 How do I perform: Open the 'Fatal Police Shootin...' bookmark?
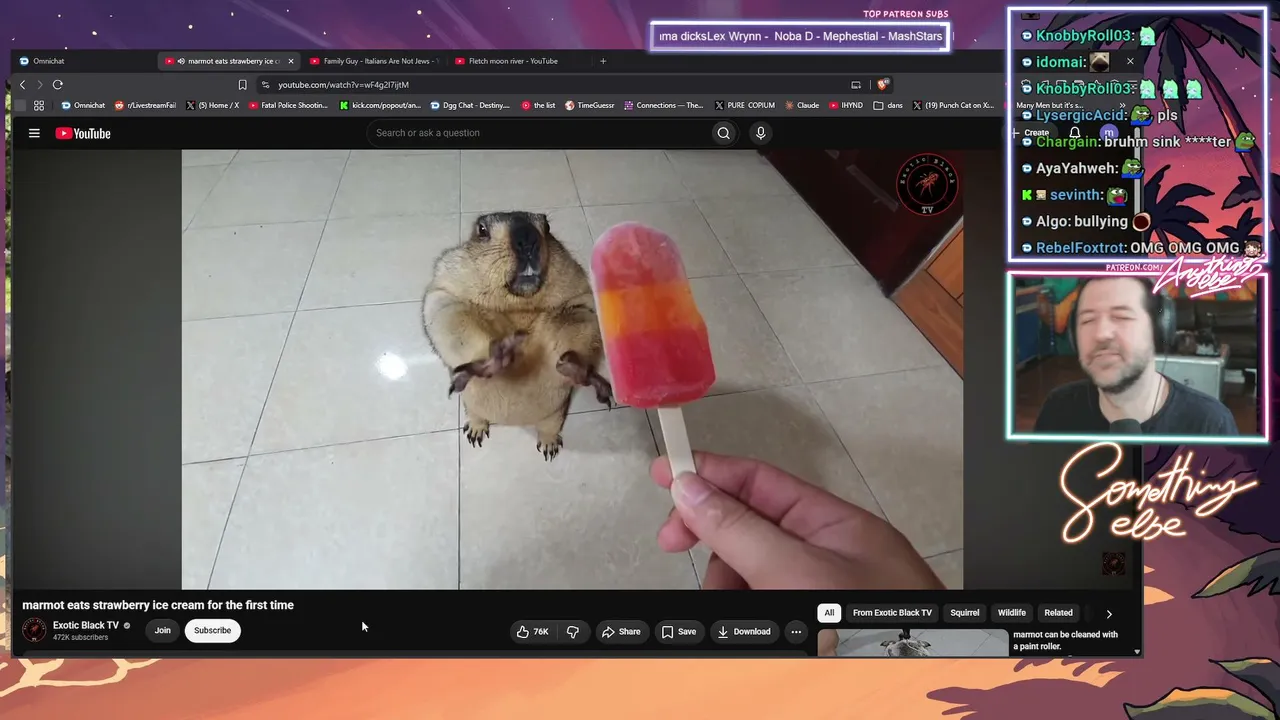(288, 105)
